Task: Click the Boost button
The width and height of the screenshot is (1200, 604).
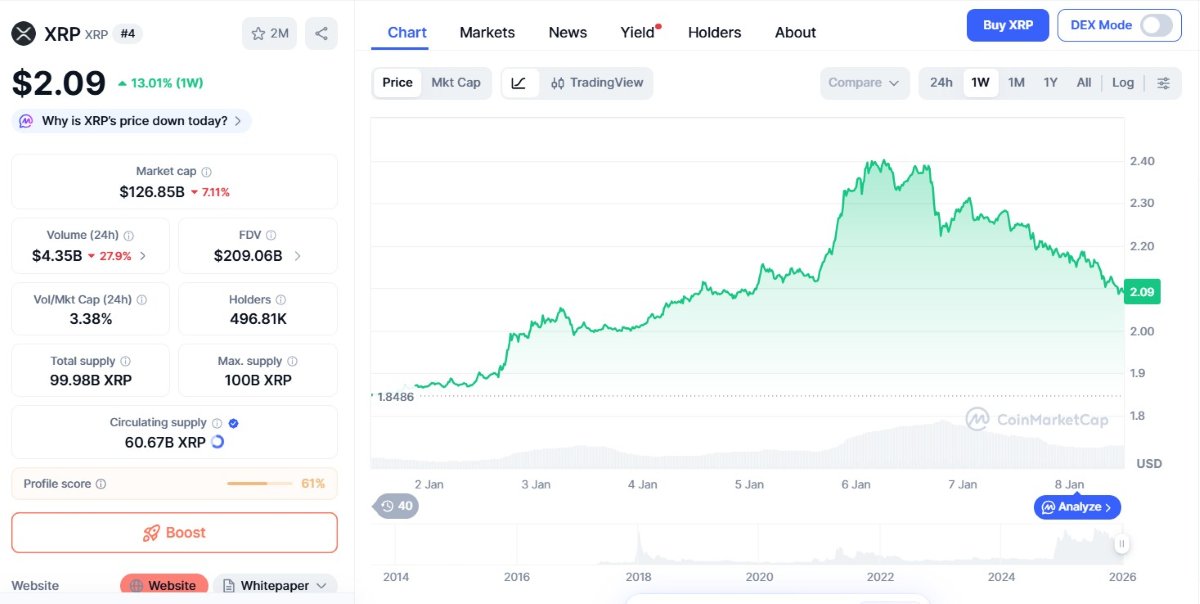Action: tap(174, 533)
